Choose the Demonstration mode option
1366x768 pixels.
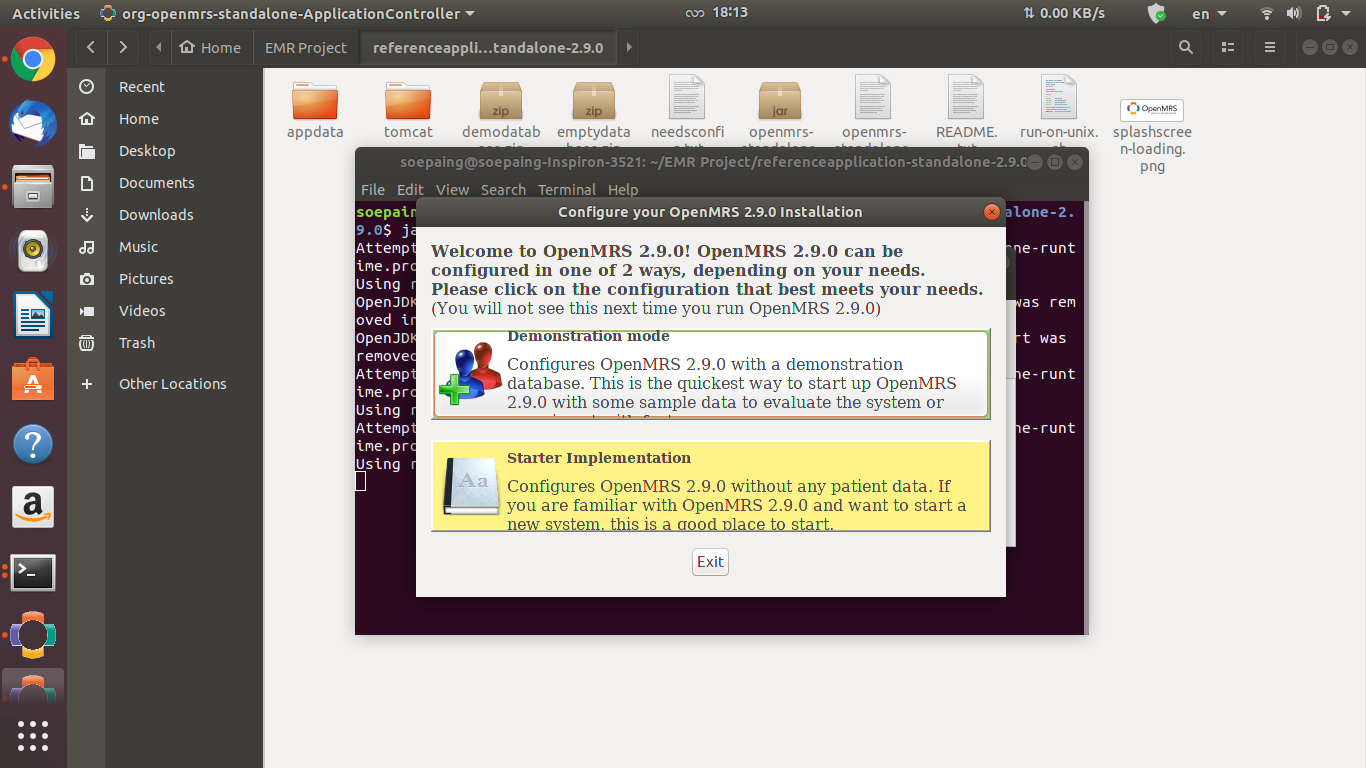coord(711,374)
